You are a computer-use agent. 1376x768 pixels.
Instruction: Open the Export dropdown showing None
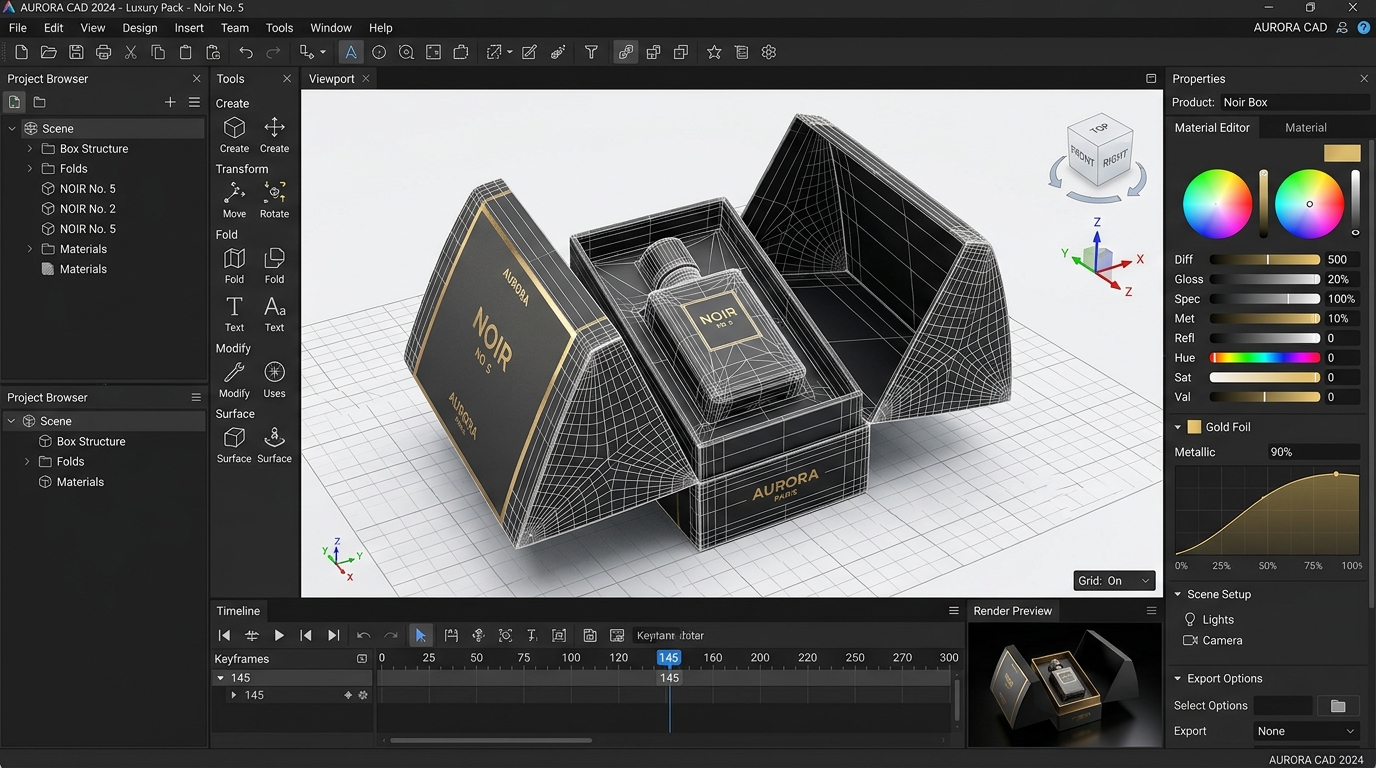pos(1307,731)
